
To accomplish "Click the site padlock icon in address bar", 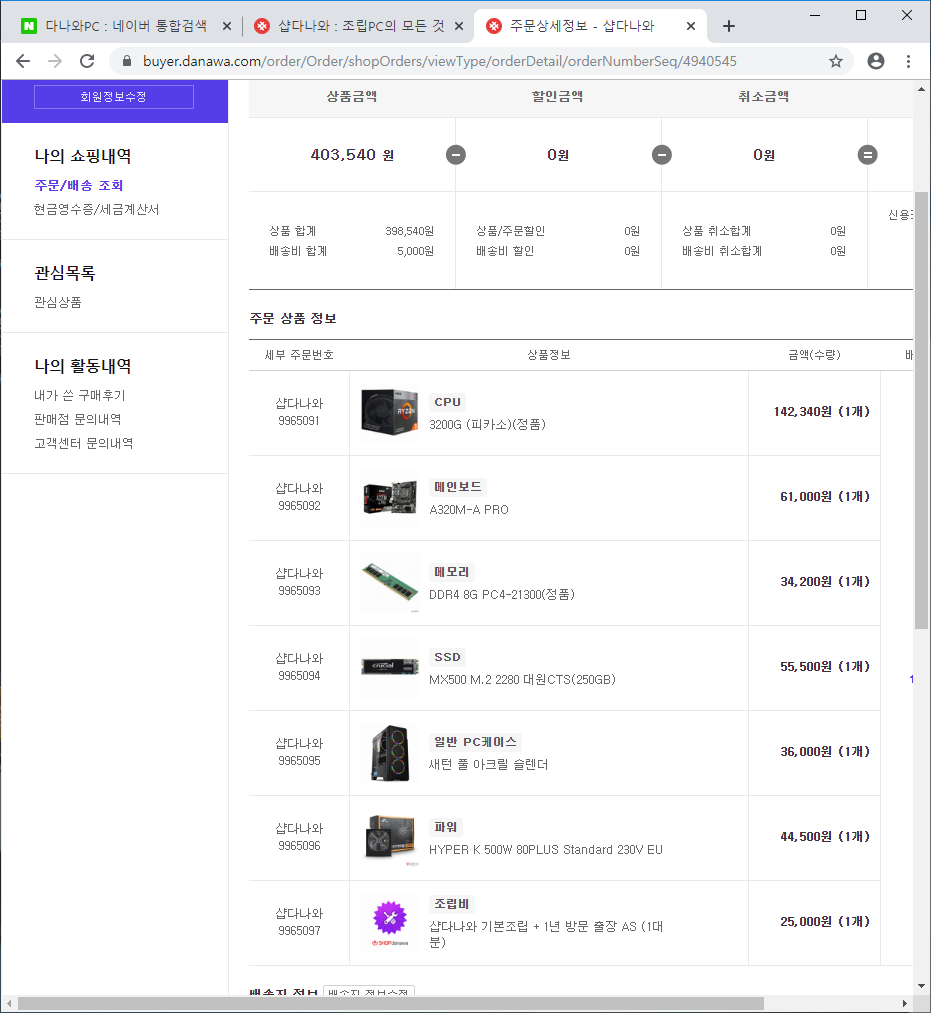I will [127, 61].
